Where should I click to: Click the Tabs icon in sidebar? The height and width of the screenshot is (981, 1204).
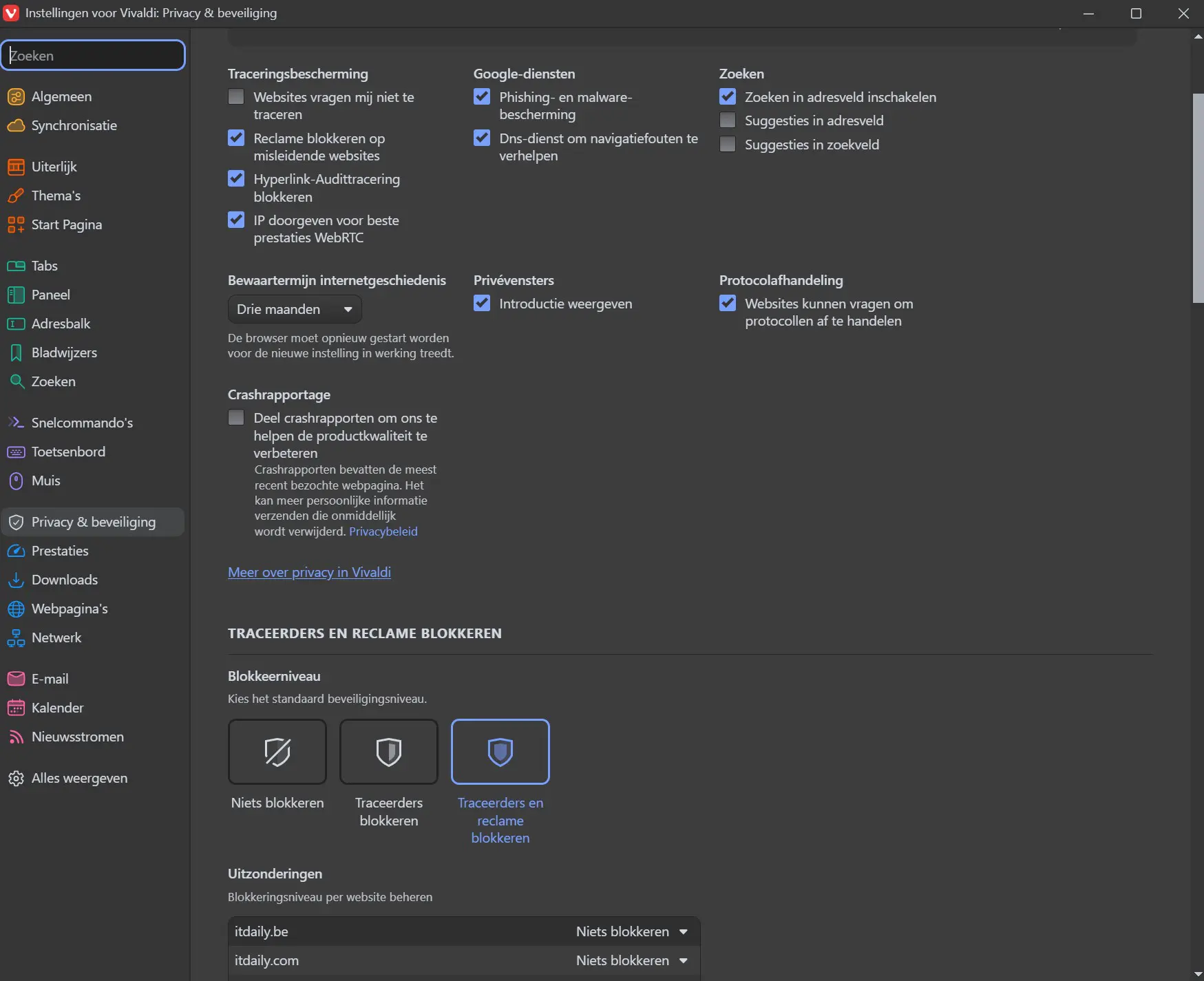[x=16, y=266]
